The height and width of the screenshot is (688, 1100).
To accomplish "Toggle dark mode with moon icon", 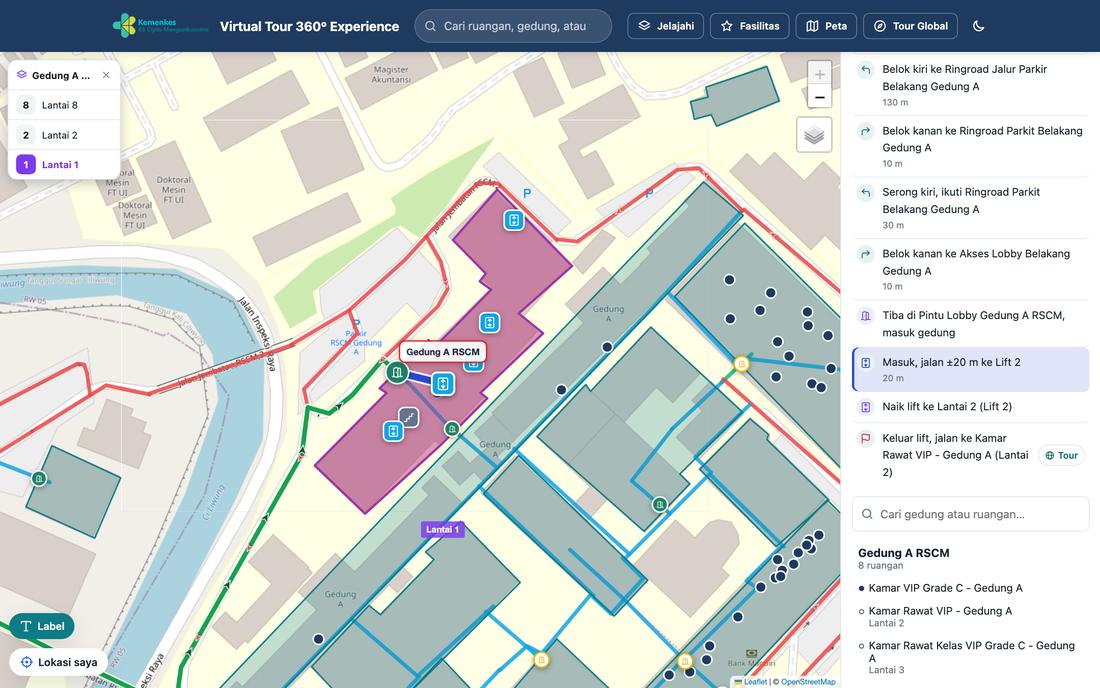I will (979, 26).
